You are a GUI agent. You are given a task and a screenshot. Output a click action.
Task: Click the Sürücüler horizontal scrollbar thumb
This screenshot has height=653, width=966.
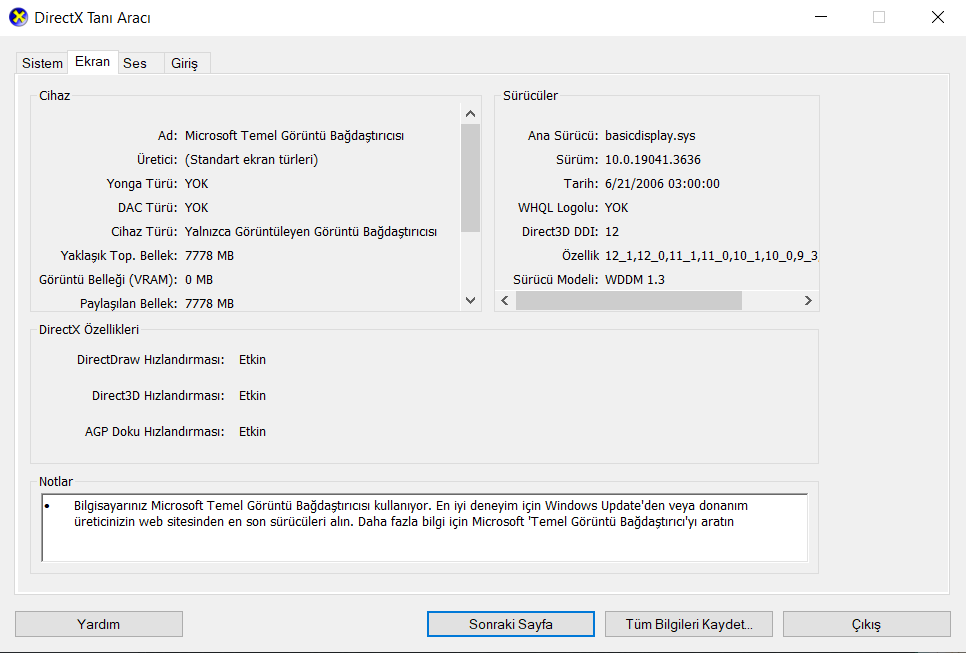tap(629, 301)
